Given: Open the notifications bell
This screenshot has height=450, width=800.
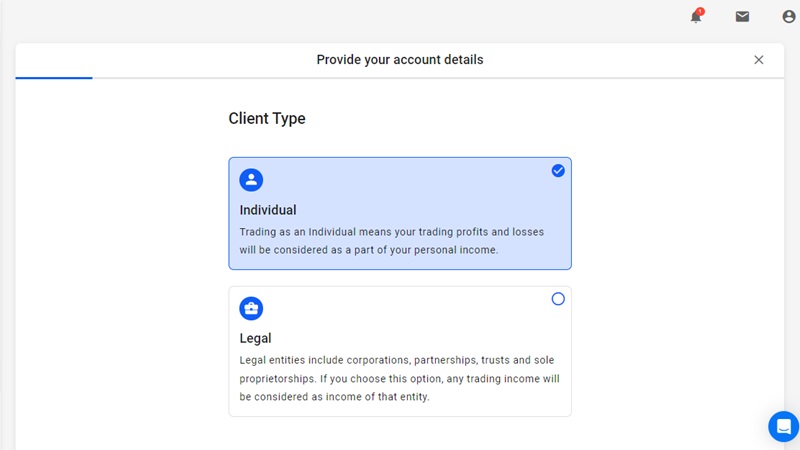Looking at the screenshot, I should (x=696, y=16).
